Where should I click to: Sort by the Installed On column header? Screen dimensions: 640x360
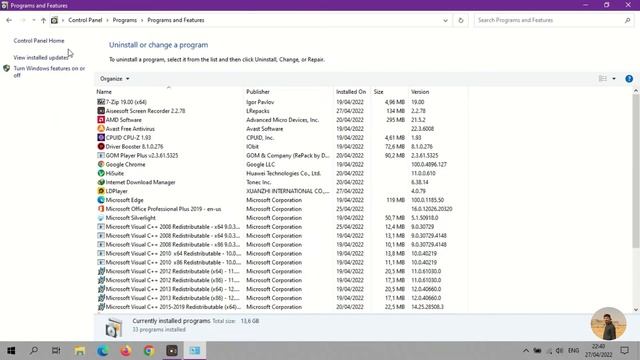pos(351,92)
